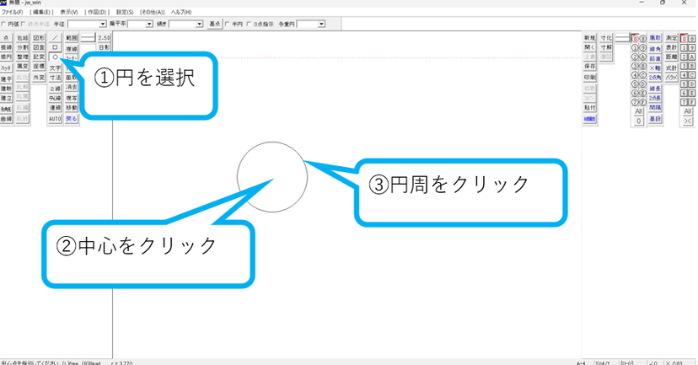Click the 基点 base point button
This screenshot has width=698, height=365.
pos(215,24)
